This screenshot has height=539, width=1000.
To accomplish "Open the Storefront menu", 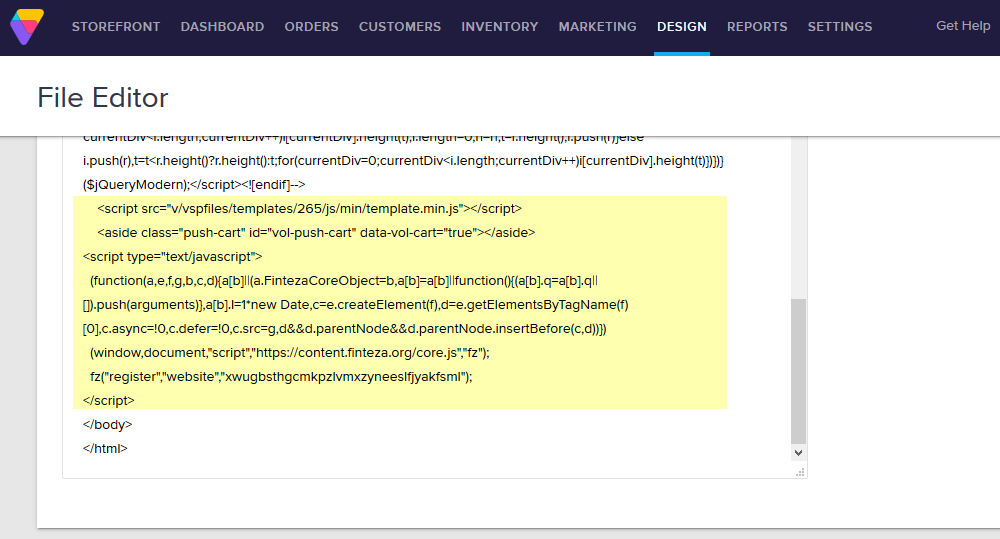I will pyautogui.click(x=115, y=27).
